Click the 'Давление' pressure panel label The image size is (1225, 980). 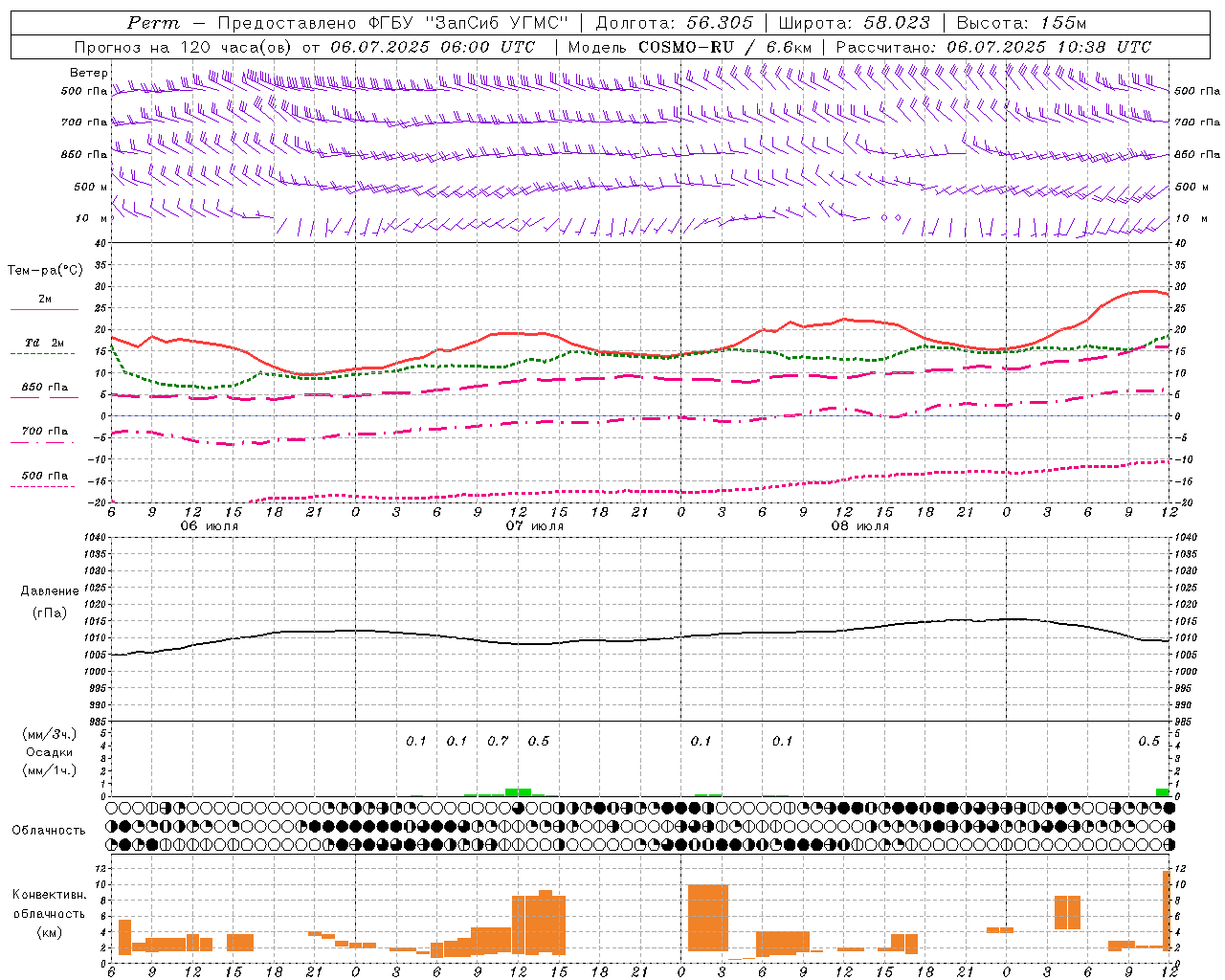50,591
